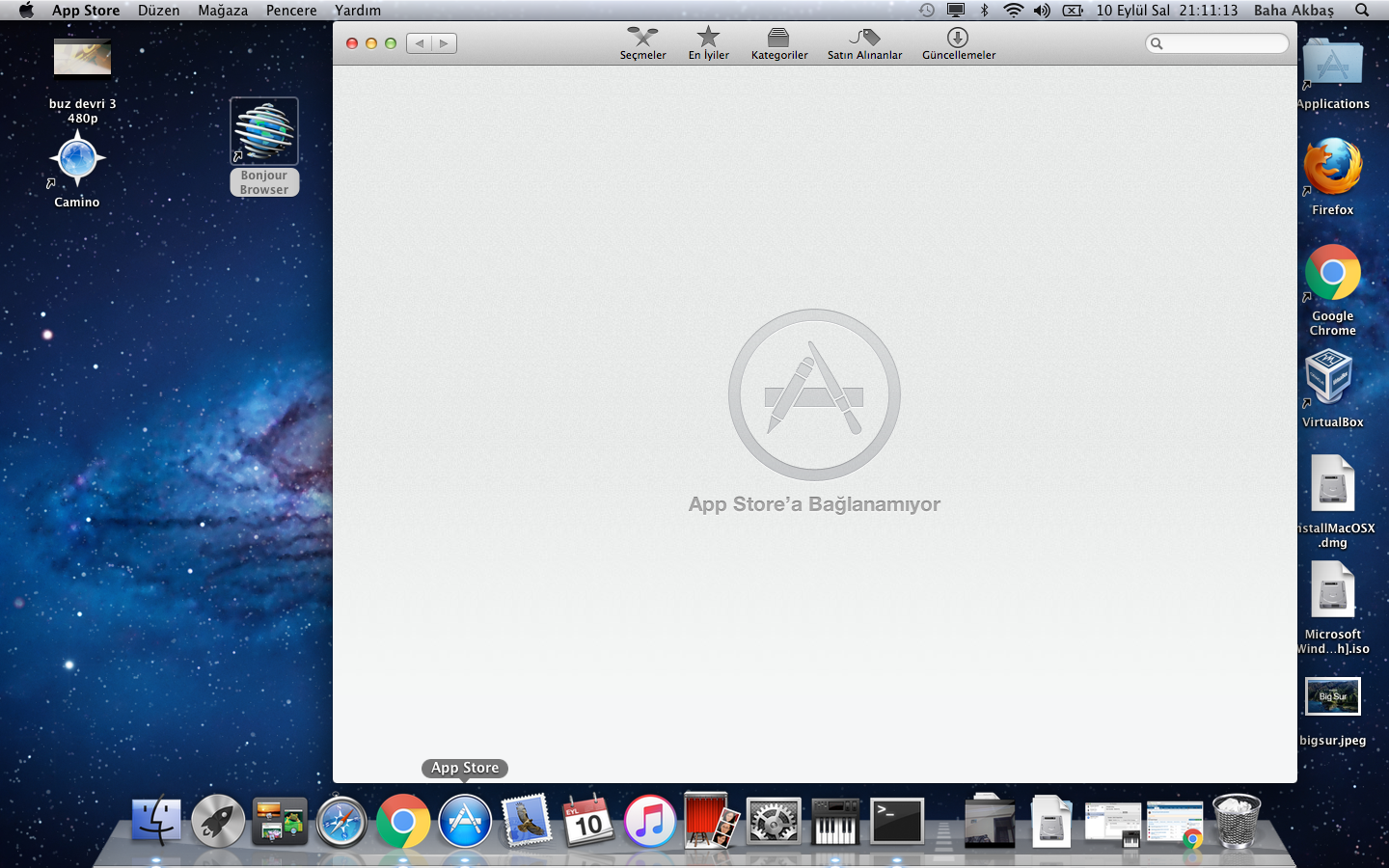Open the Mağaza menu
This screenshot has height=868, width=1389.
(223, 11)
